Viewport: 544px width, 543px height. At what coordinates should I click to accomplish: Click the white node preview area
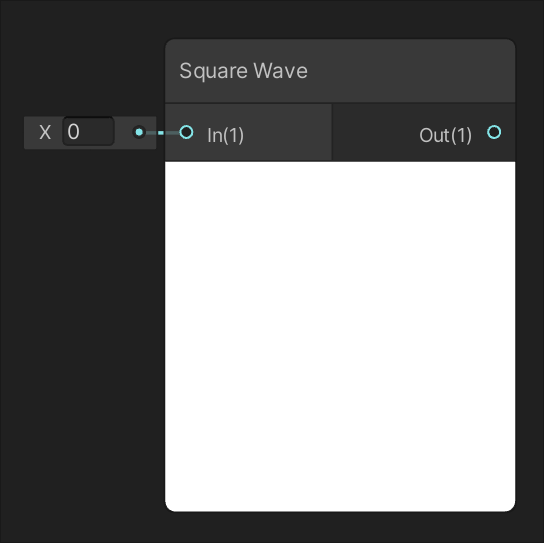(340, 336)
